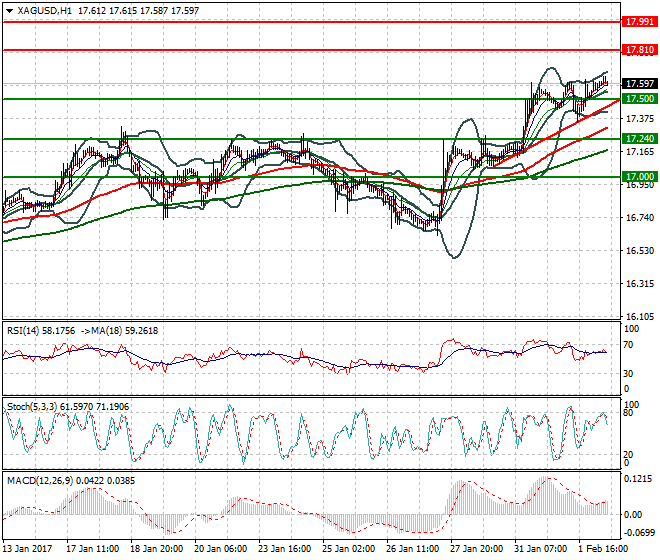660x560 pixels.
Task: Click the 17.375 price scale value
Action: (x=640, y=119)
